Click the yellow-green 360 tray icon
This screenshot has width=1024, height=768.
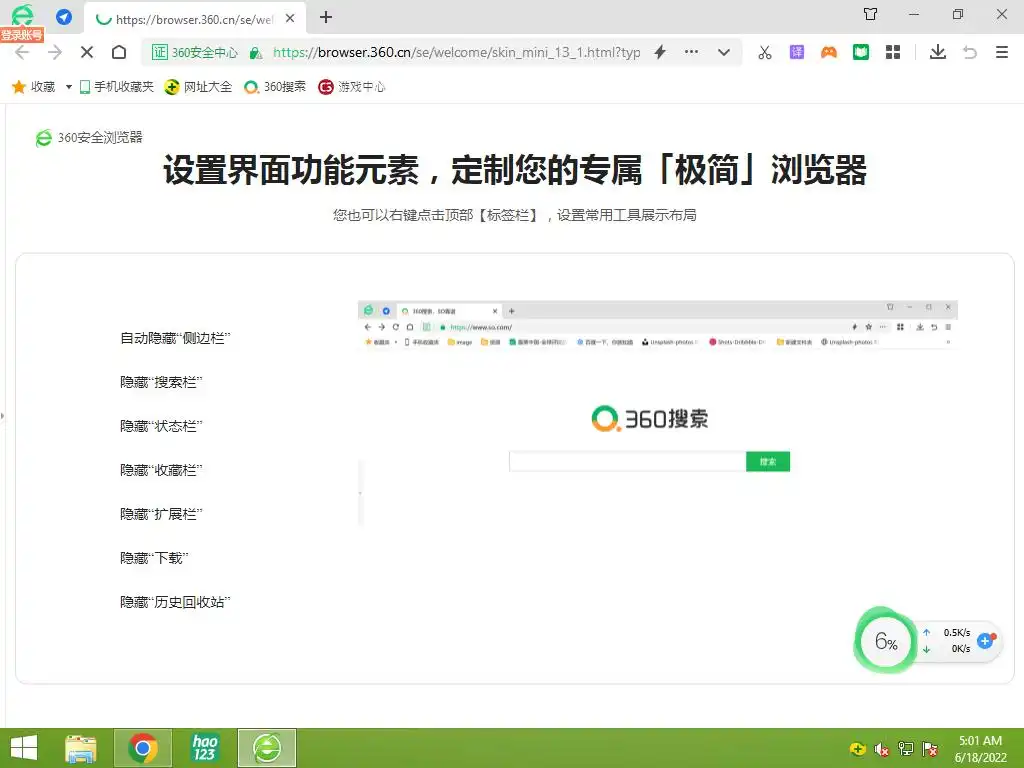[x=857, y=749]
